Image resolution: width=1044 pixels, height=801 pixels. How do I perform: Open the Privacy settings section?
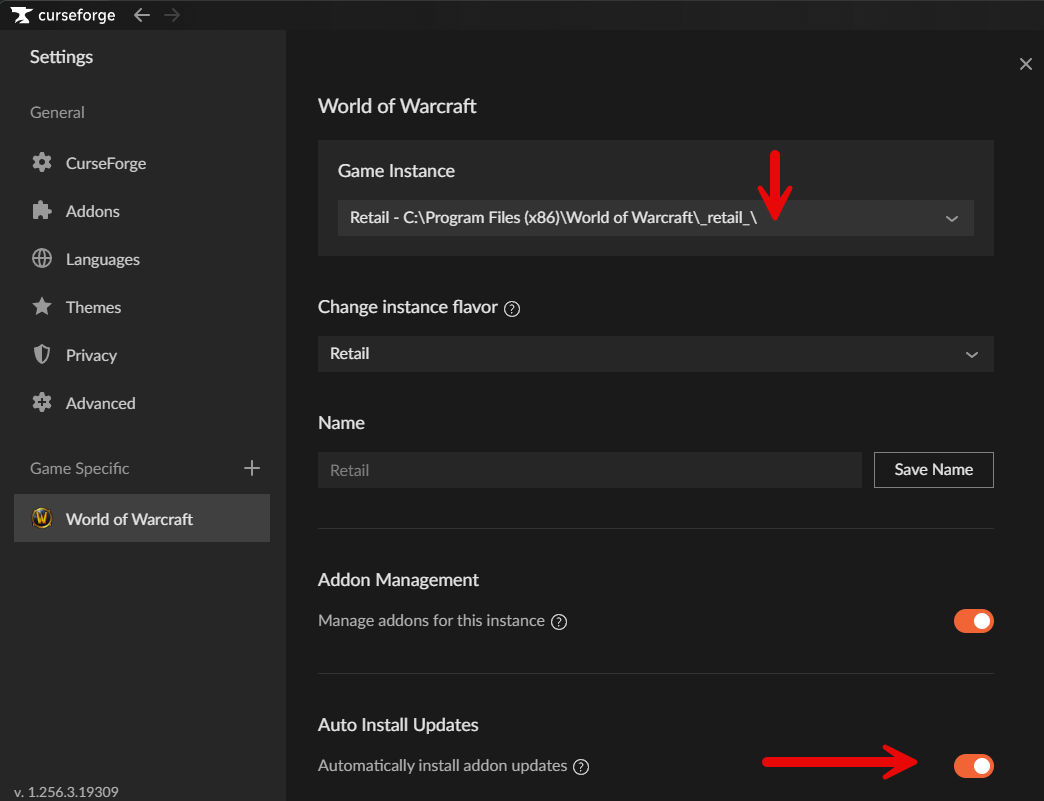click(91, 355)
